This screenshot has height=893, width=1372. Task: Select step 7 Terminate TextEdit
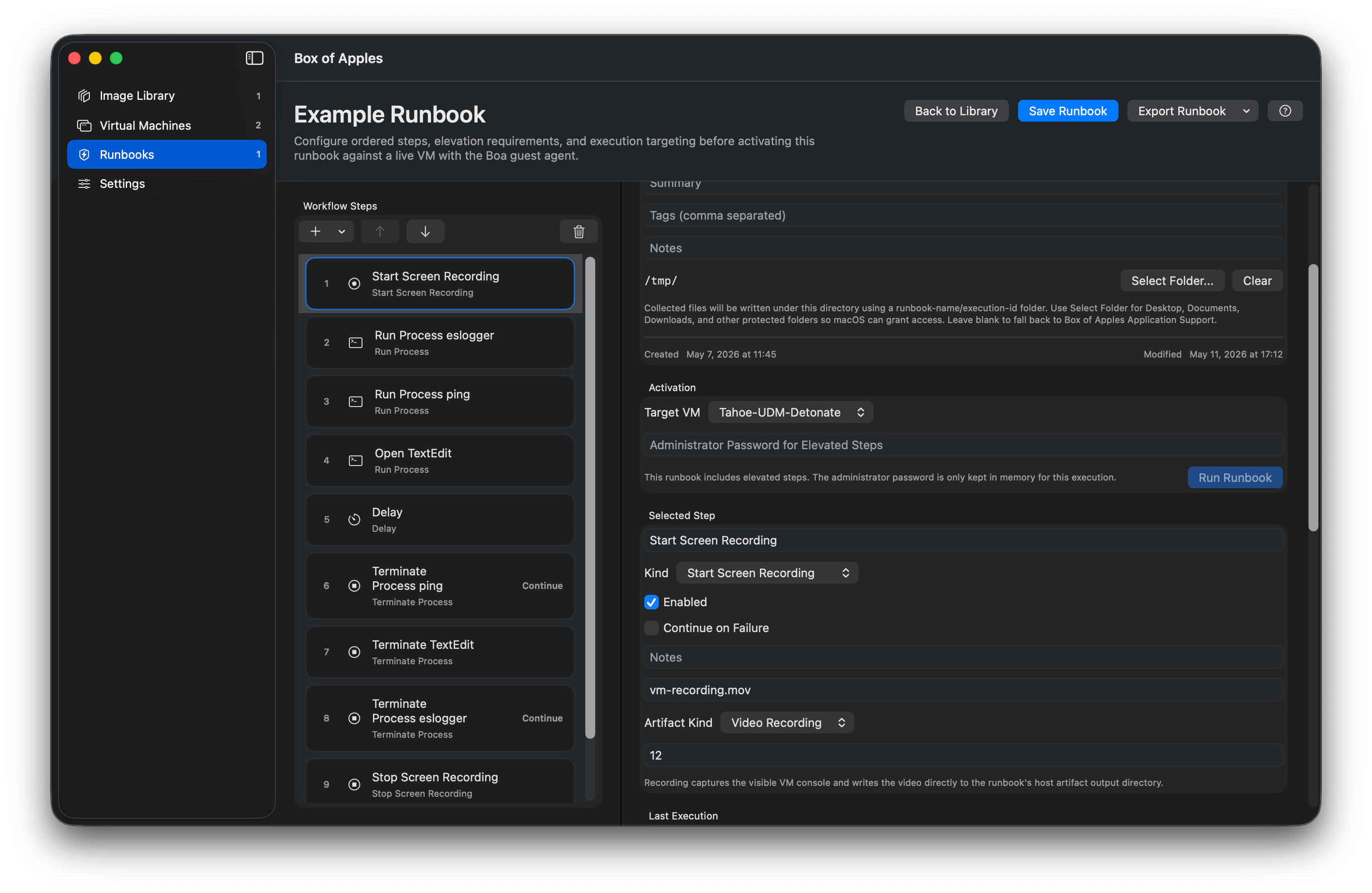coord(440,652)
